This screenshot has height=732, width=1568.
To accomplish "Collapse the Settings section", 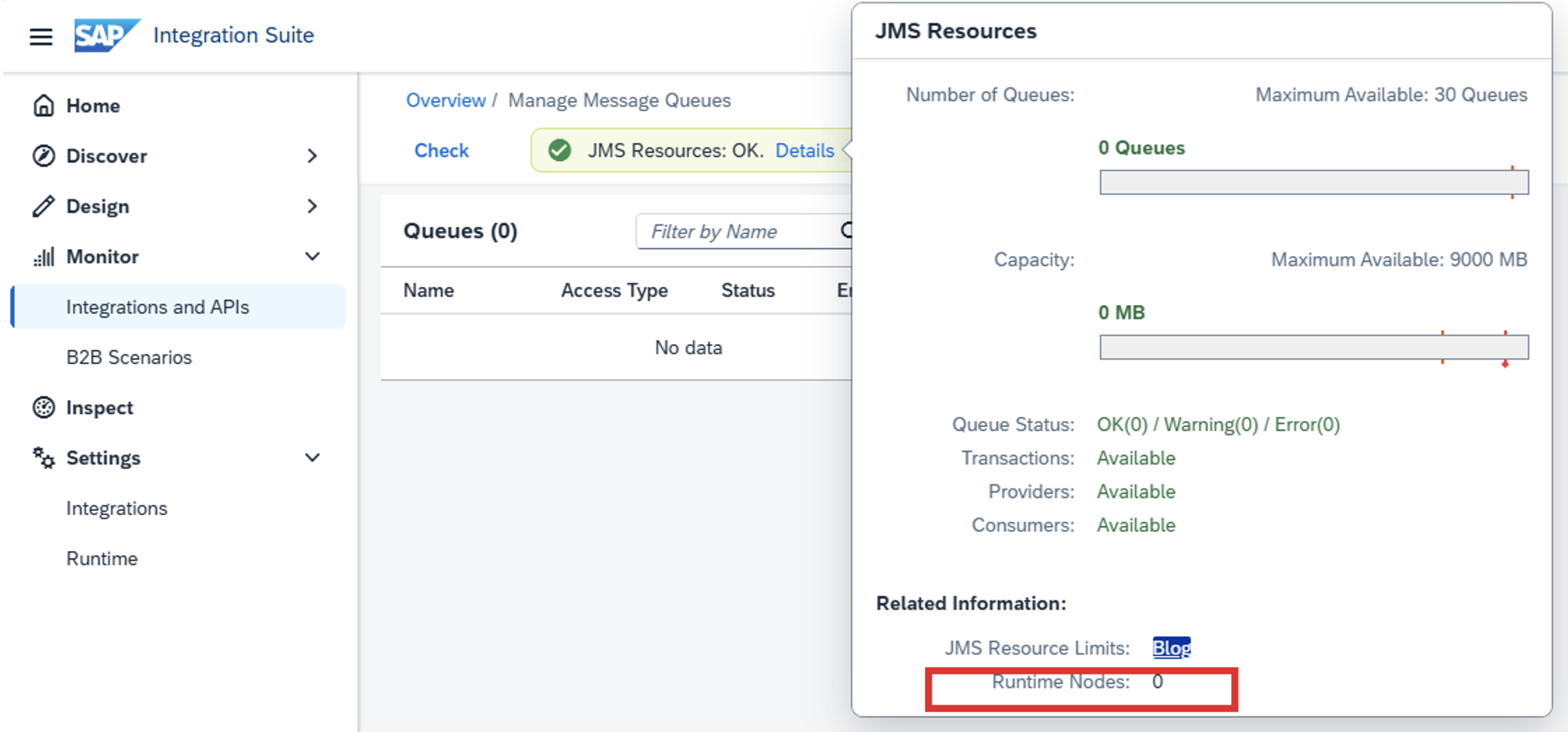I will coord(312,458).
